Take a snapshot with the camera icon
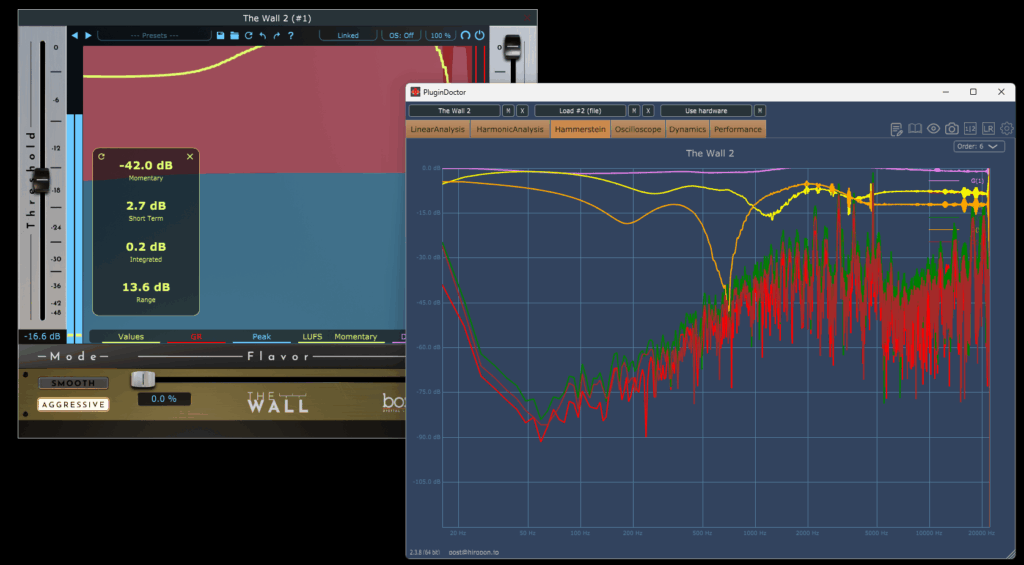This screenshot has width=1024, height=565. coord(952,129)
